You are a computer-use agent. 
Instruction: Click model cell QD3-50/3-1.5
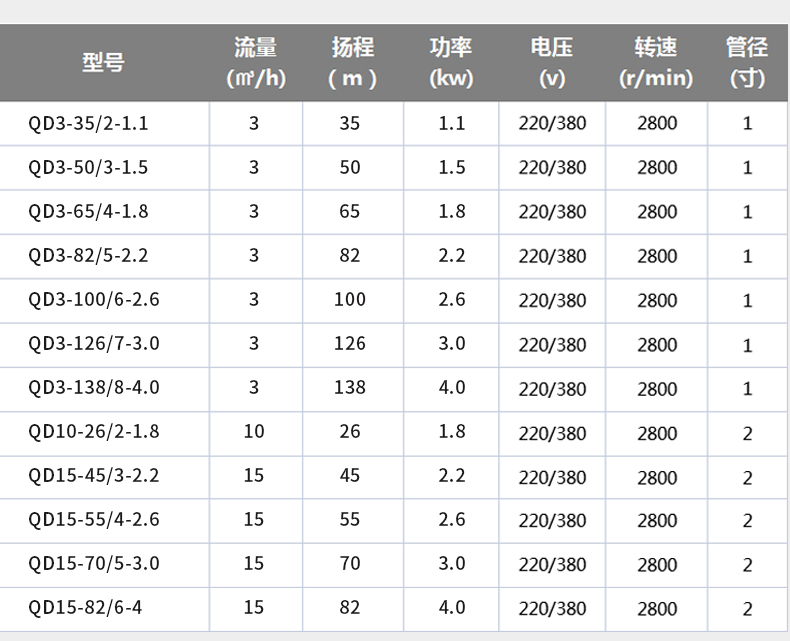[x=89, y=168]
